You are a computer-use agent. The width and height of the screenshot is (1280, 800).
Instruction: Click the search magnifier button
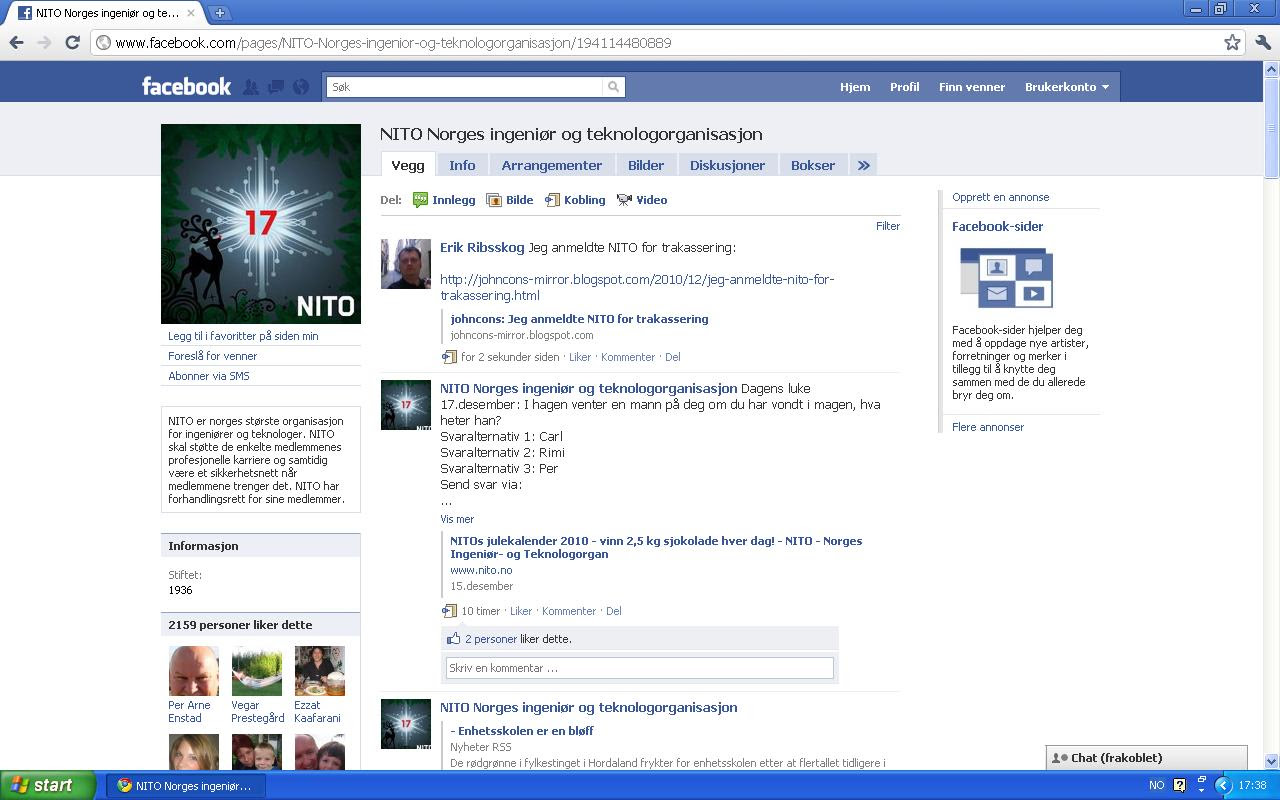(x=614, y=87)
